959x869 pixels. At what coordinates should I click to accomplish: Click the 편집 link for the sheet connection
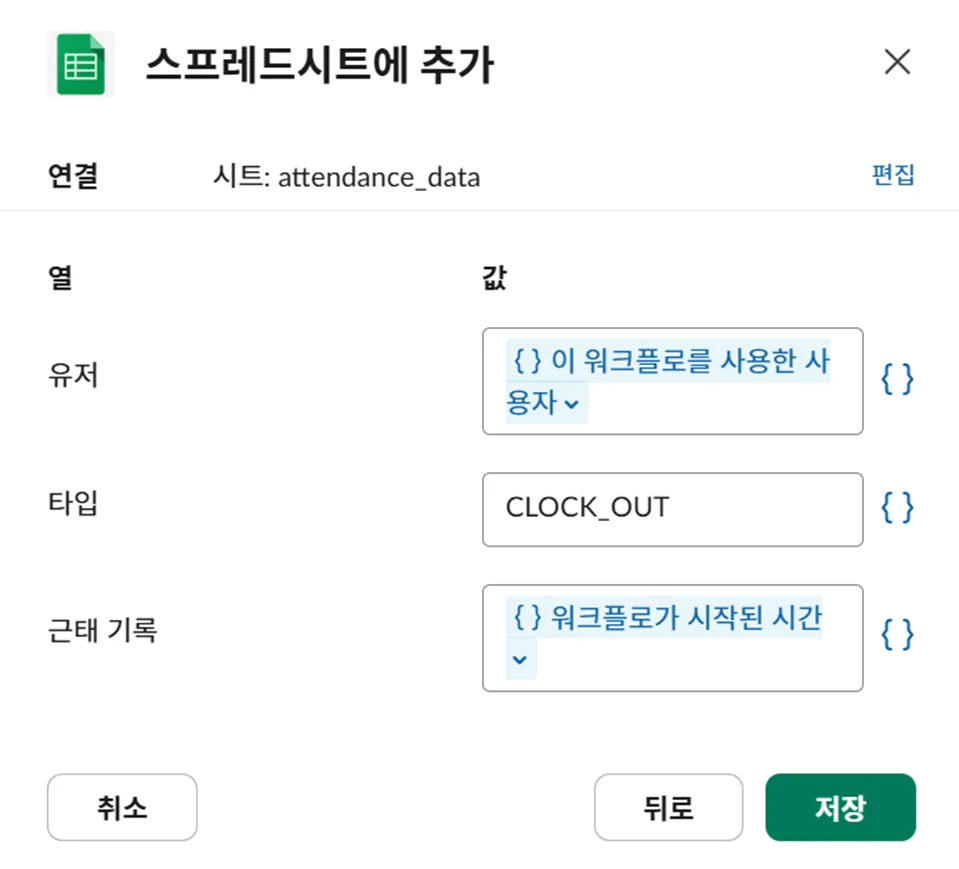893,177
